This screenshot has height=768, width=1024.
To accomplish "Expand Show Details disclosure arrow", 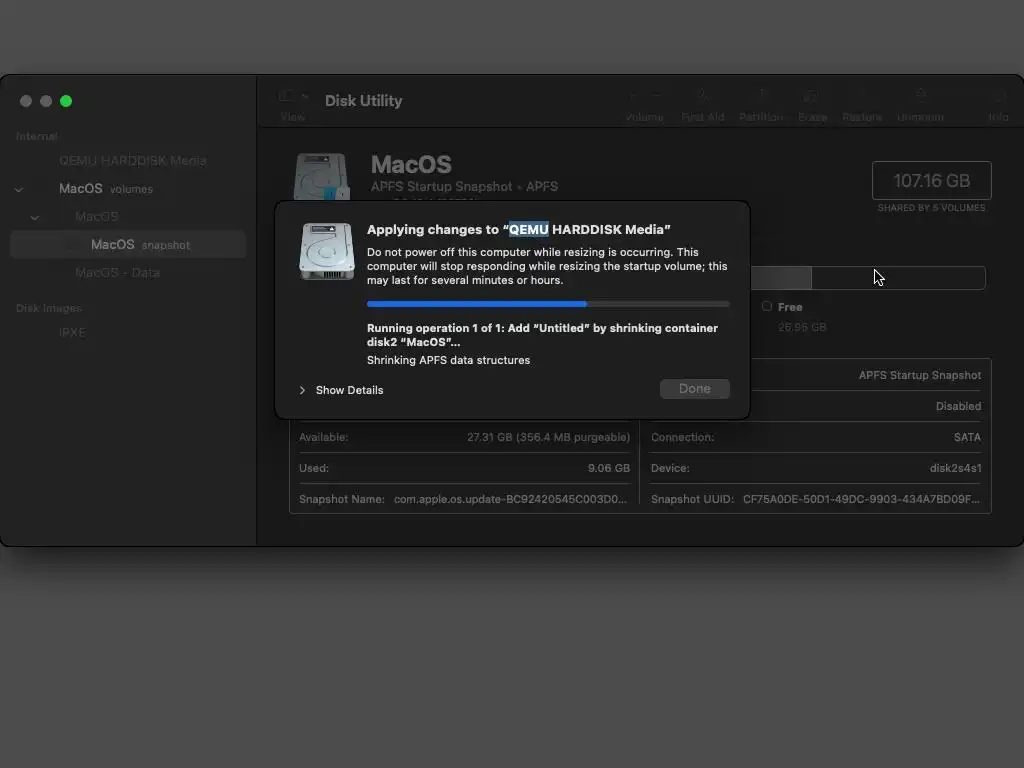I will coord(302,390).
